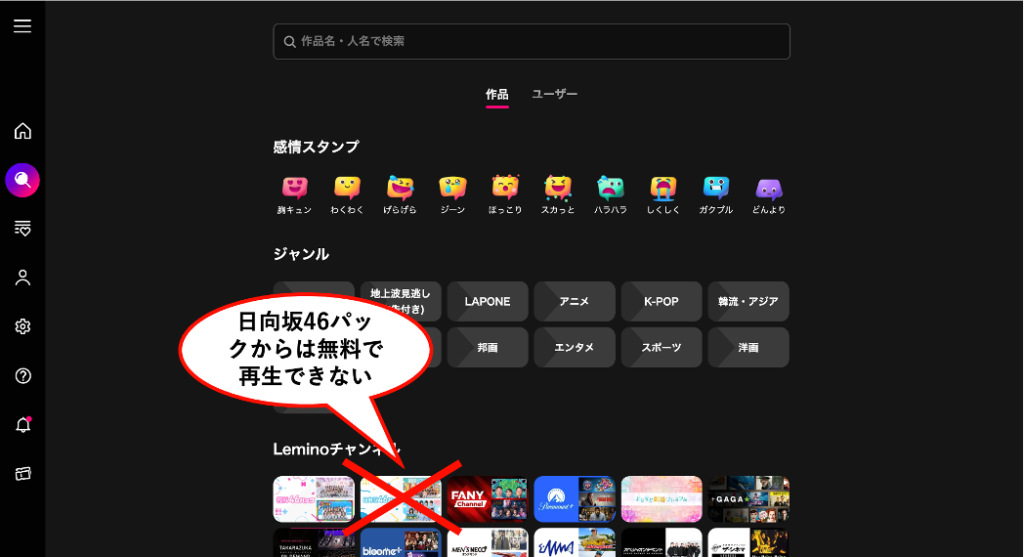
Task: Open the K-POP genre
Action: click(661, 301)
